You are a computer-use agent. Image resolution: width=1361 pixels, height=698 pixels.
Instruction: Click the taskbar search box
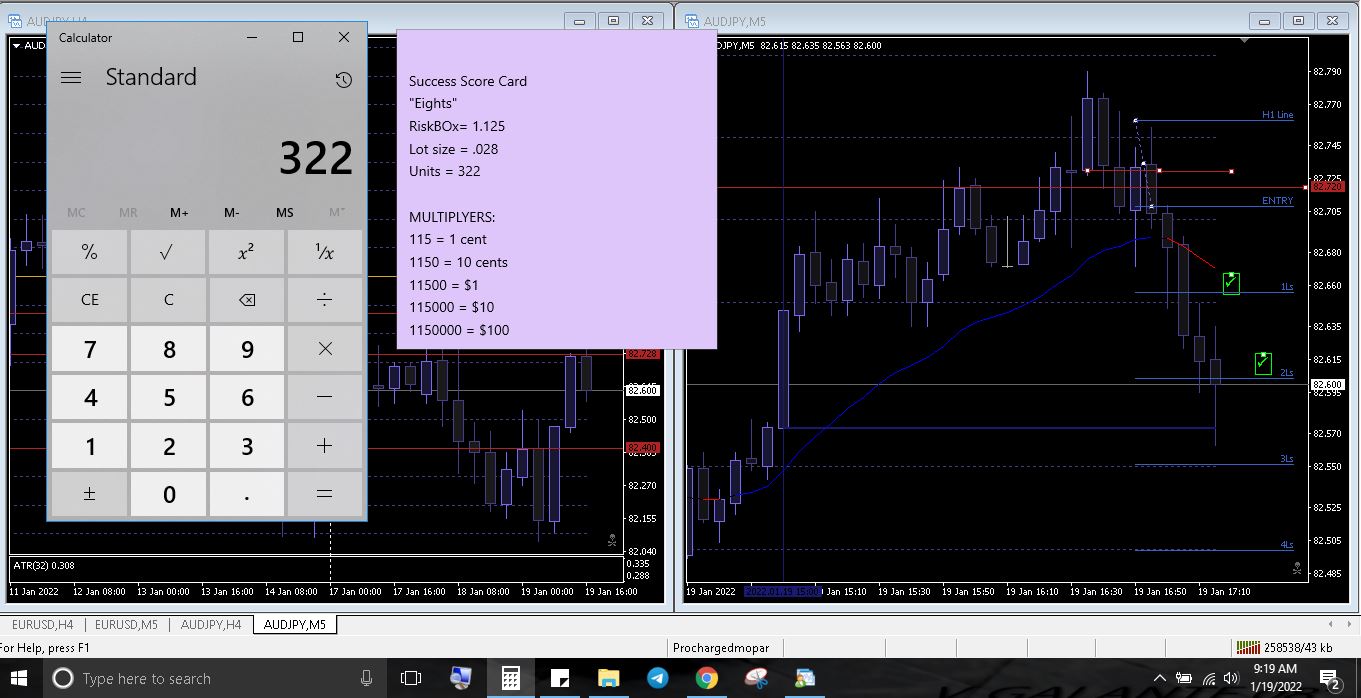(212, 679)
